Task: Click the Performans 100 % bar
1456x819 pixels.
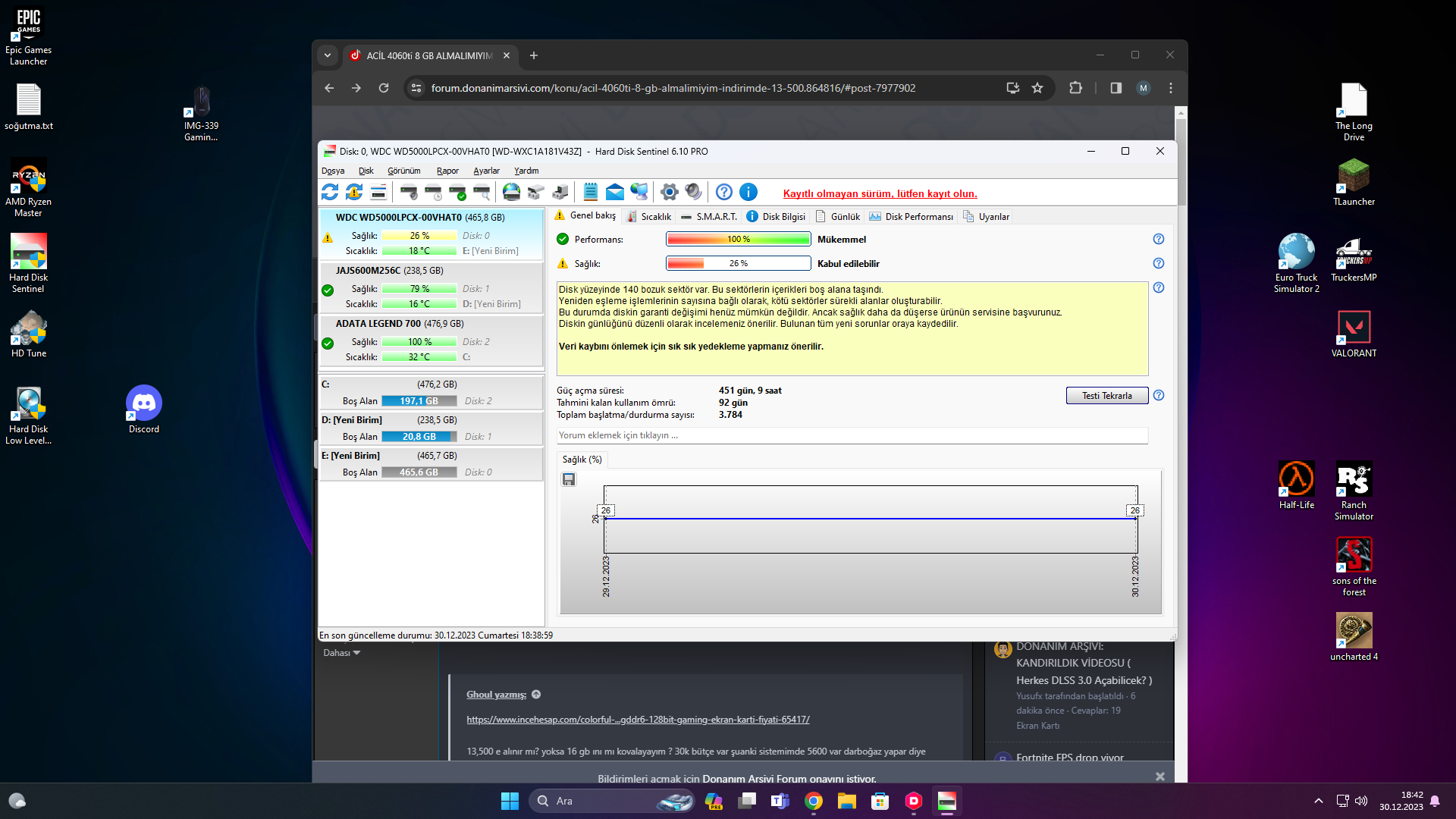Action: [x=739, y=239]
